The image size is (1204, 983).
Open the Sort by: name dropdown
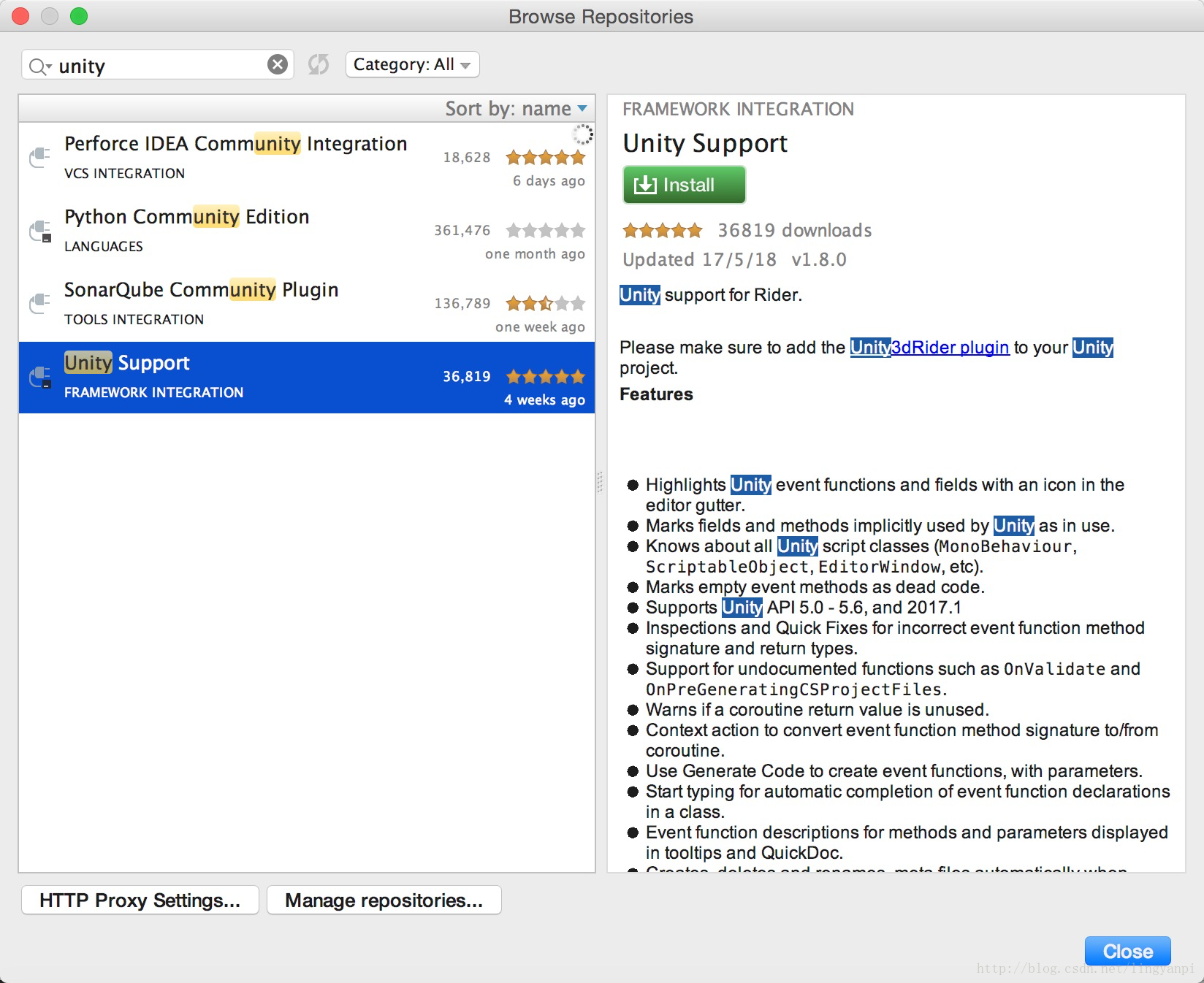tap(516, 109)
